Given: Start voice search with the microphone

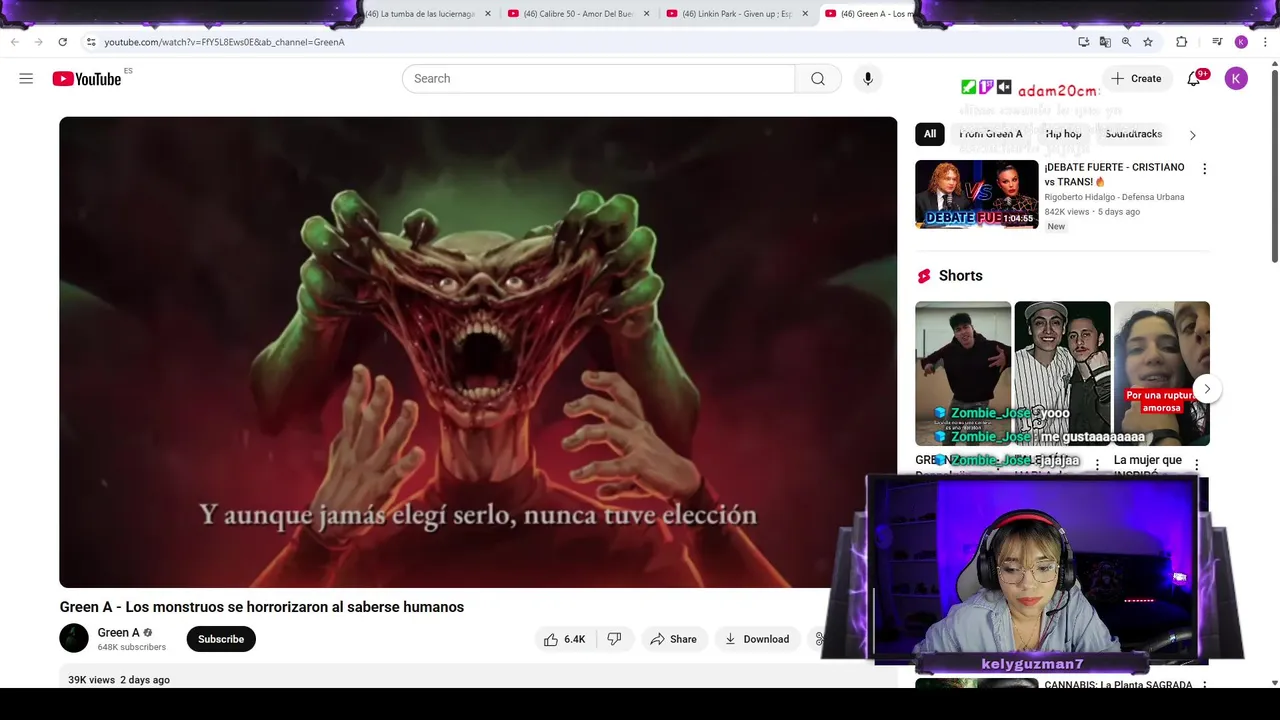Looking at the screenshot, I should pyautogui.click(x=868, y=79).
